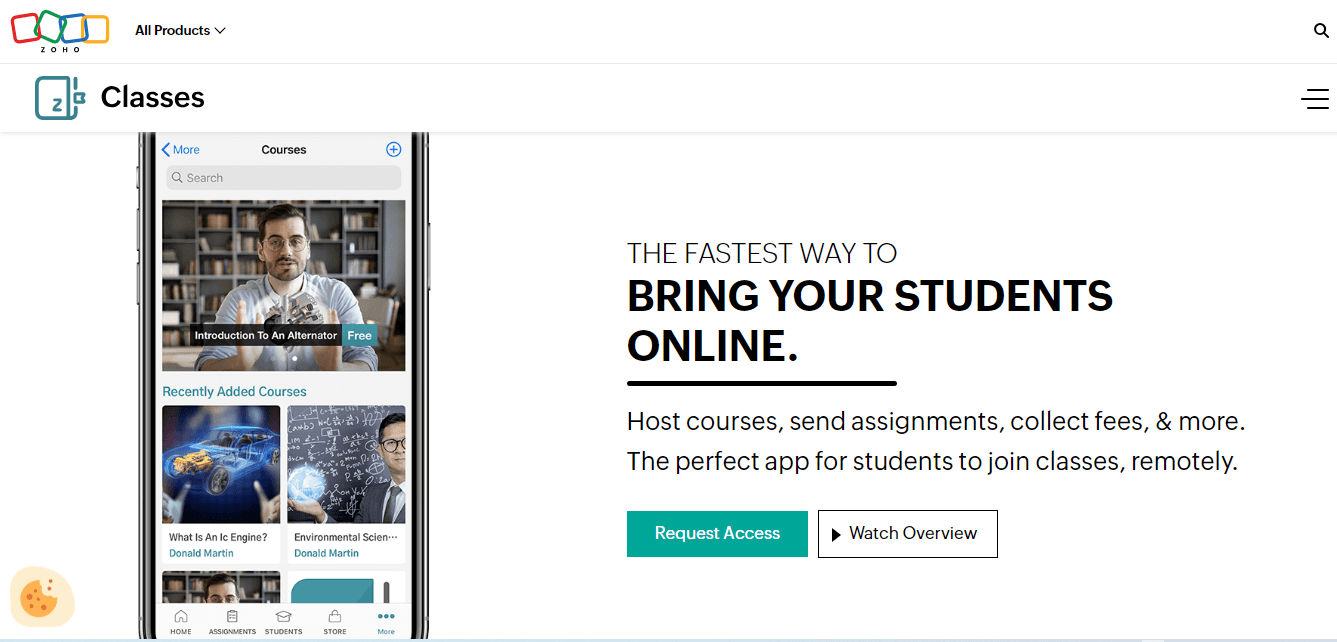The image size is (1337, 642).
Task: Click the carousel page indicator dot
Action: click(295, 359)
